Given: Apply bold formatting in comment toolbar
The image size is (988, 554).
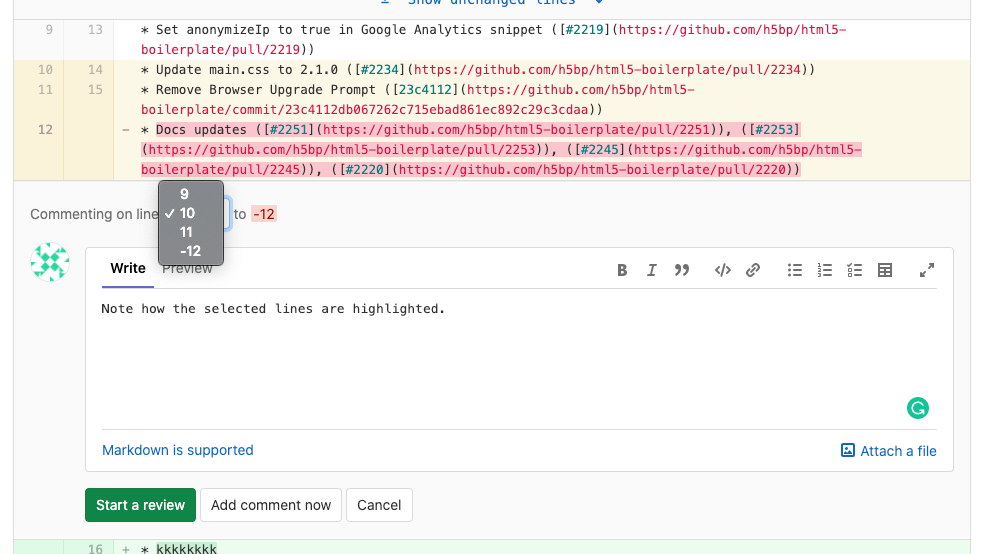Looking at the screenshot, I should click(622, 270).
